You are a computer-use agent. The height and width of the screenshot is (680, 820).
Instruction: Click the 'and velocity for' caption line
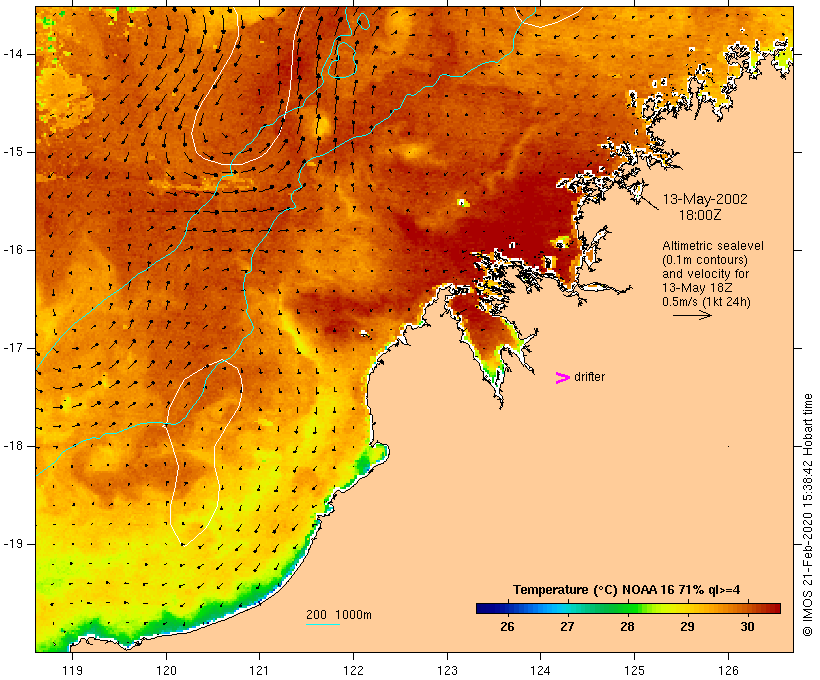(x=705, y=274)
